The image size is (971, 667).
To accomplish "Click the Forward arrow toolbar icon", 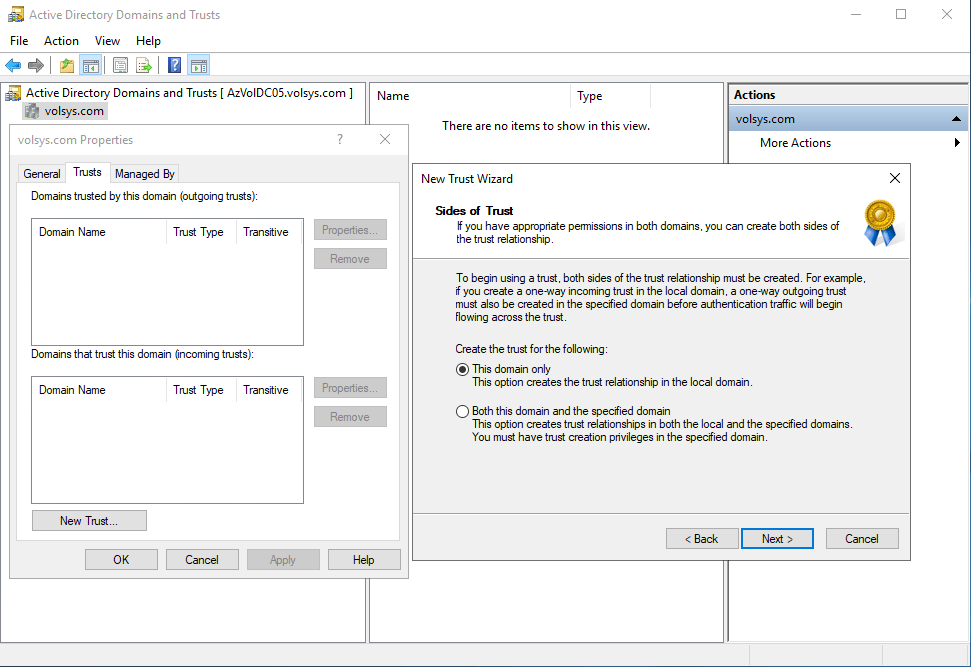I will [x=36, y=66].
